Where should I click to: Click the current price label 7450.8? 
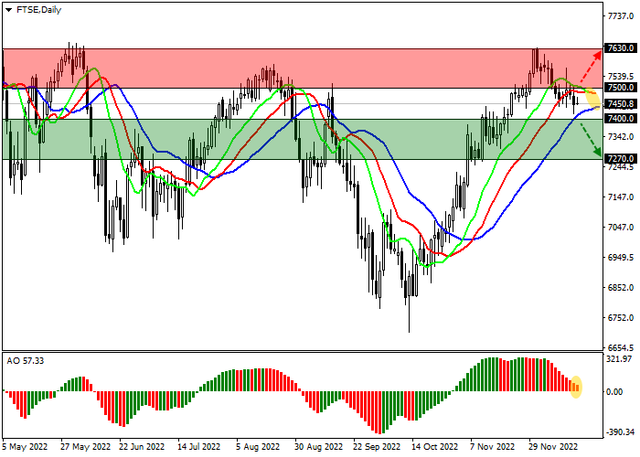tap(620, 104)
